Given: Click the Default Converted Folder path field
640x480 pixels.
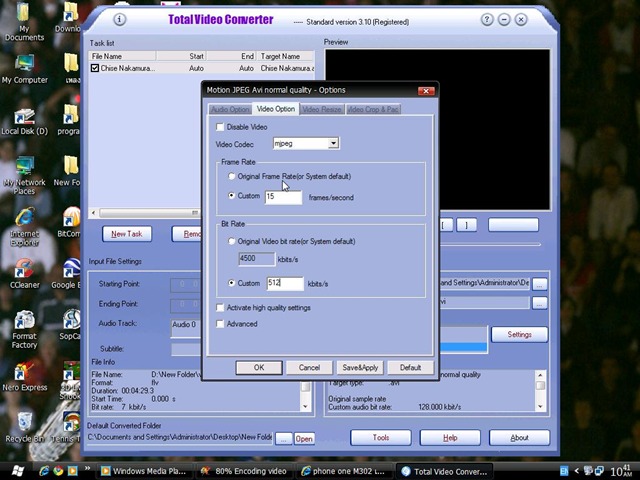Looking at the screenshot, I should coord(180,438).
